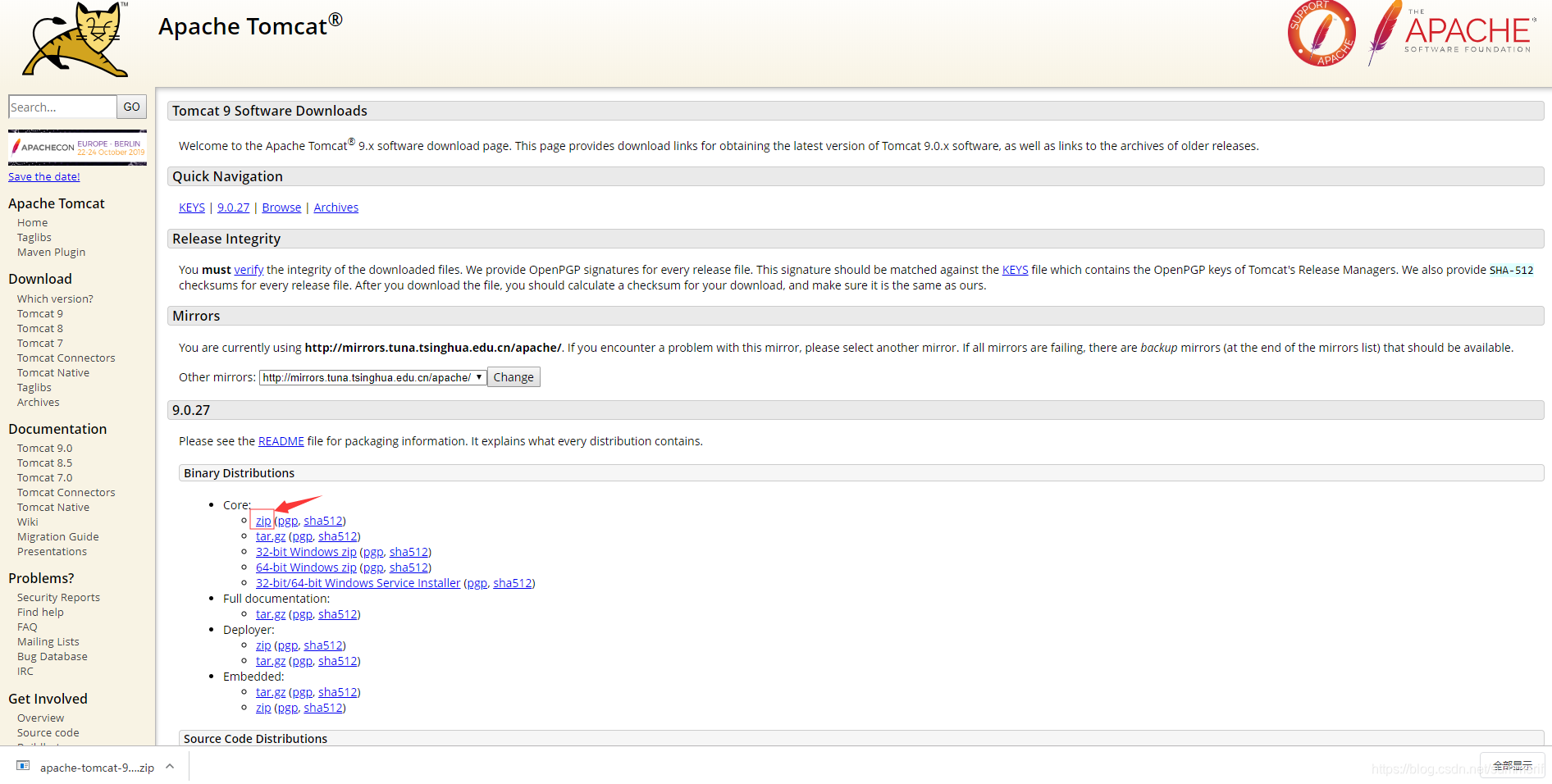Jump to the 9.0.27 quick navigation link
This screenshot has width=1552, height=784.
233,207
